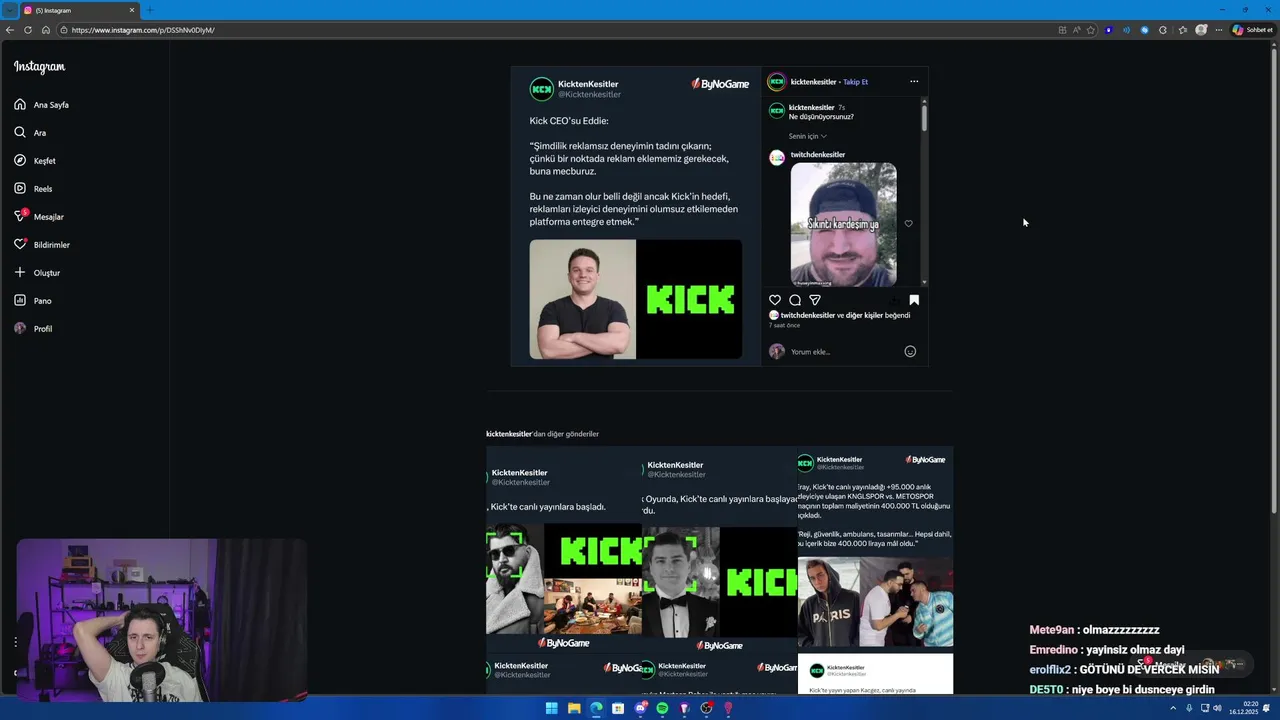Open File Explorer from taskbar
Screen dimensions: 1280x720
[574, 708]
